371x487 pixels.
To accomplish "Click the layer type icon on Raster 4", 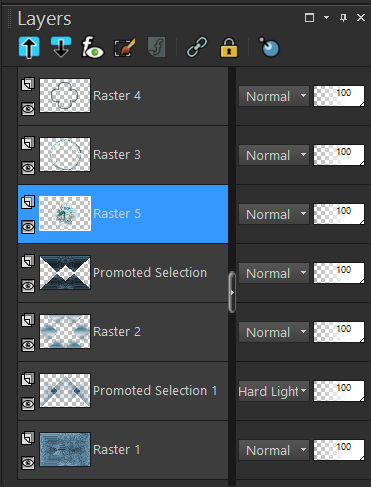I will coord(28,84).
